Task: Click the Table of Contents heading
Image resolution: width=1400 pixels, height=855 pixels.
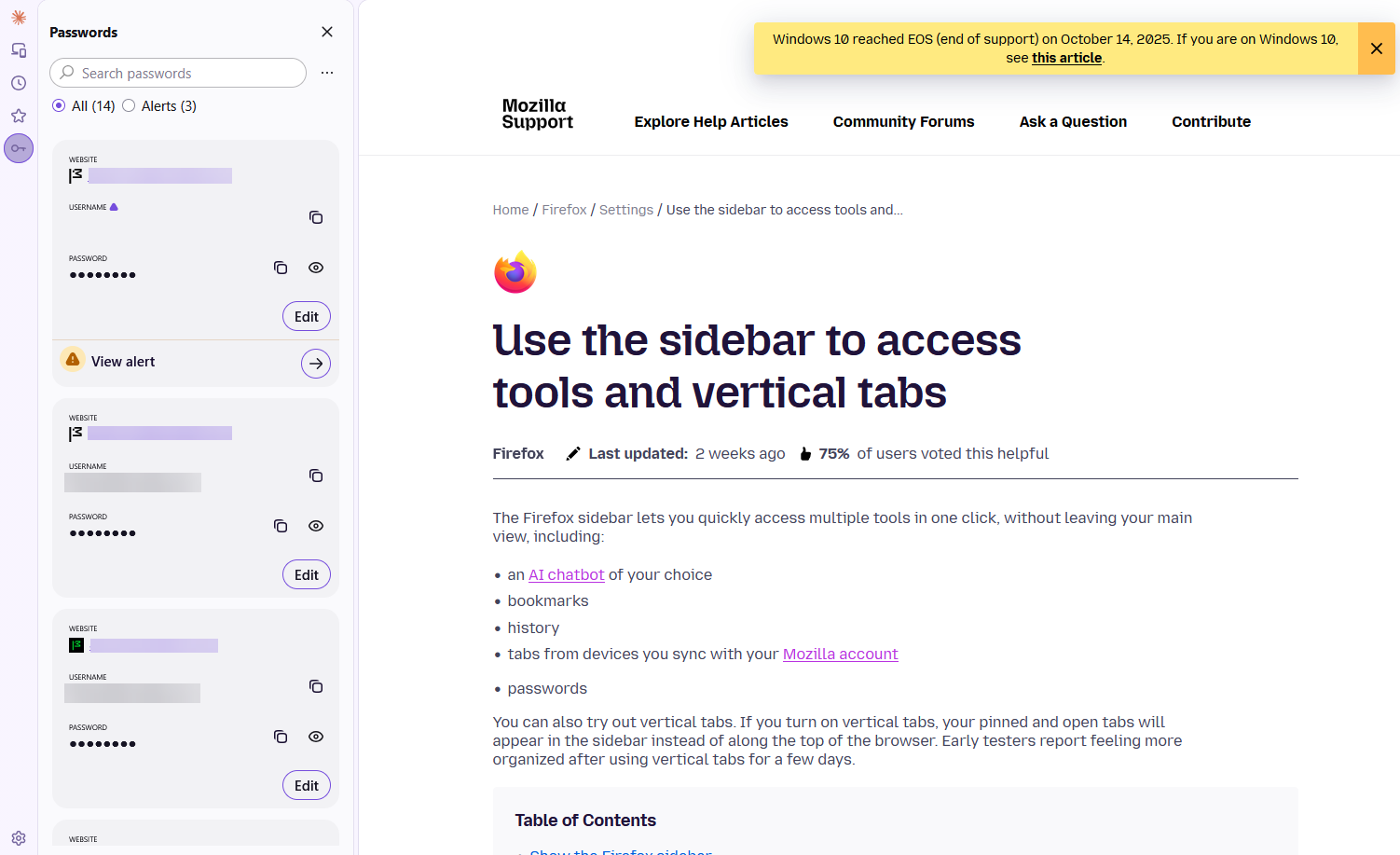Action: click(x=585, y=821)
